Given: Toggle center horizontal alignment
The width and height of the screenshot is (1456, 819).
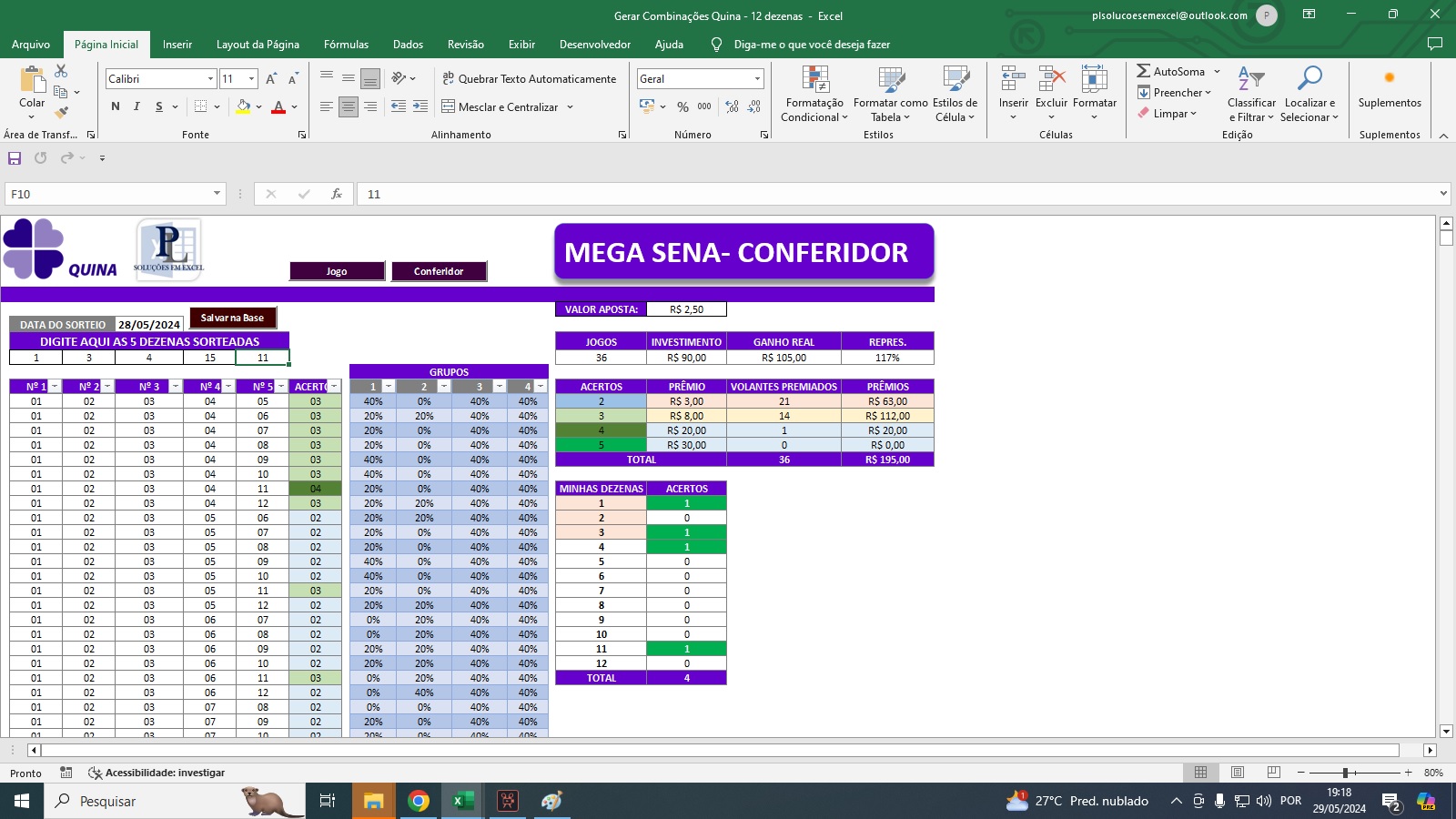Looking at the screenshot, I should click(349, 106).
